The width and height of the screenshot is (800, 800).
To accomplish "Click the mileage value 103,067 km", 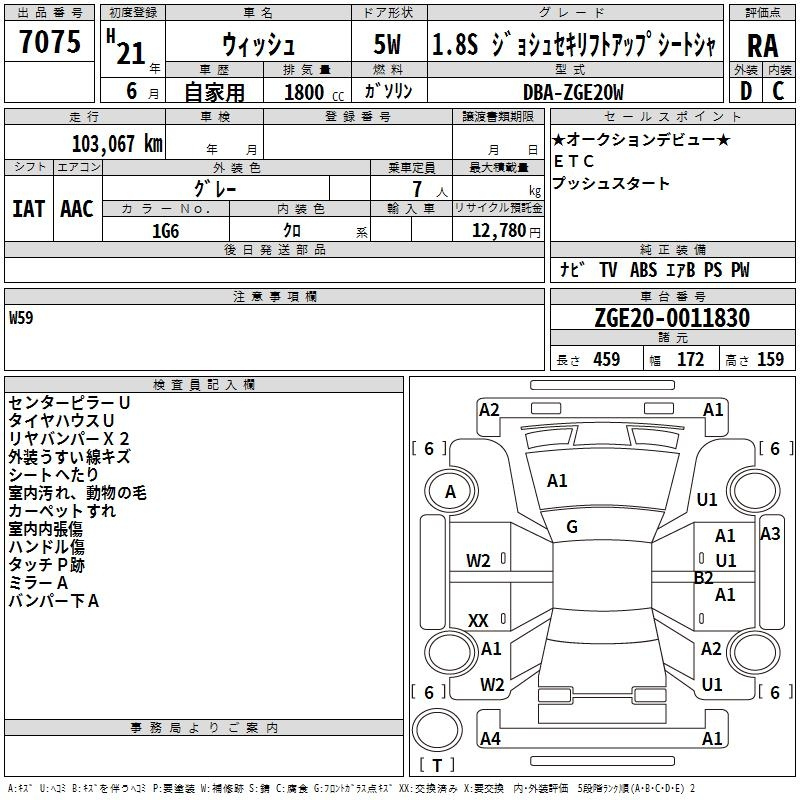I will click(117, 143).
